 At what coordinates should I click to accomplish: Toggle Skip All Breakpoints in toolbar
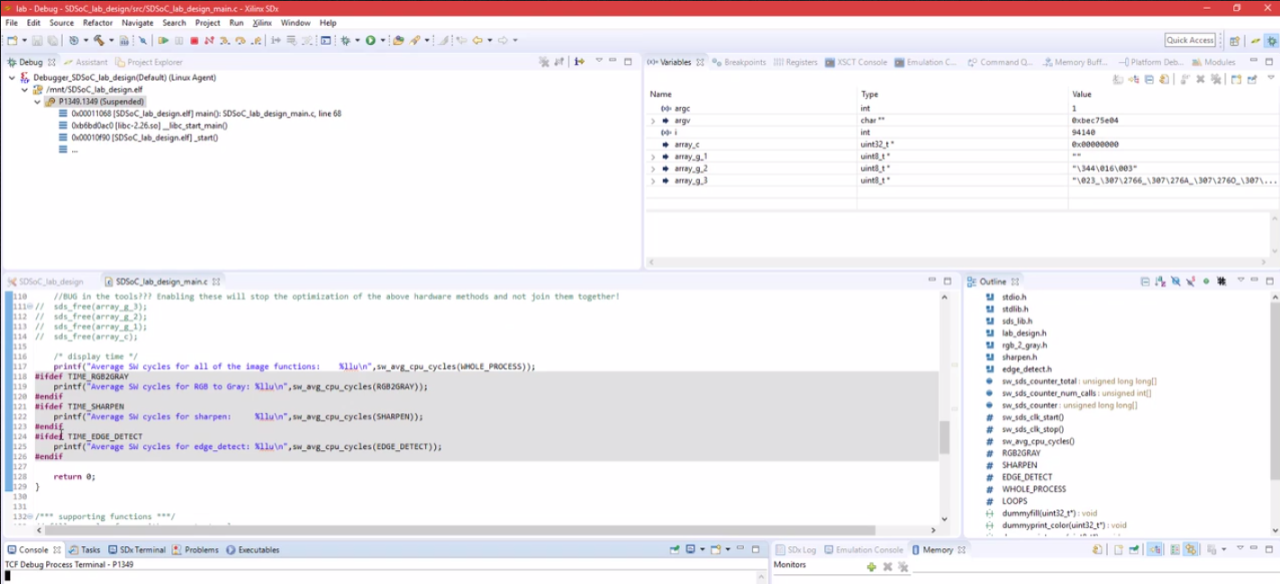point(142,40)
